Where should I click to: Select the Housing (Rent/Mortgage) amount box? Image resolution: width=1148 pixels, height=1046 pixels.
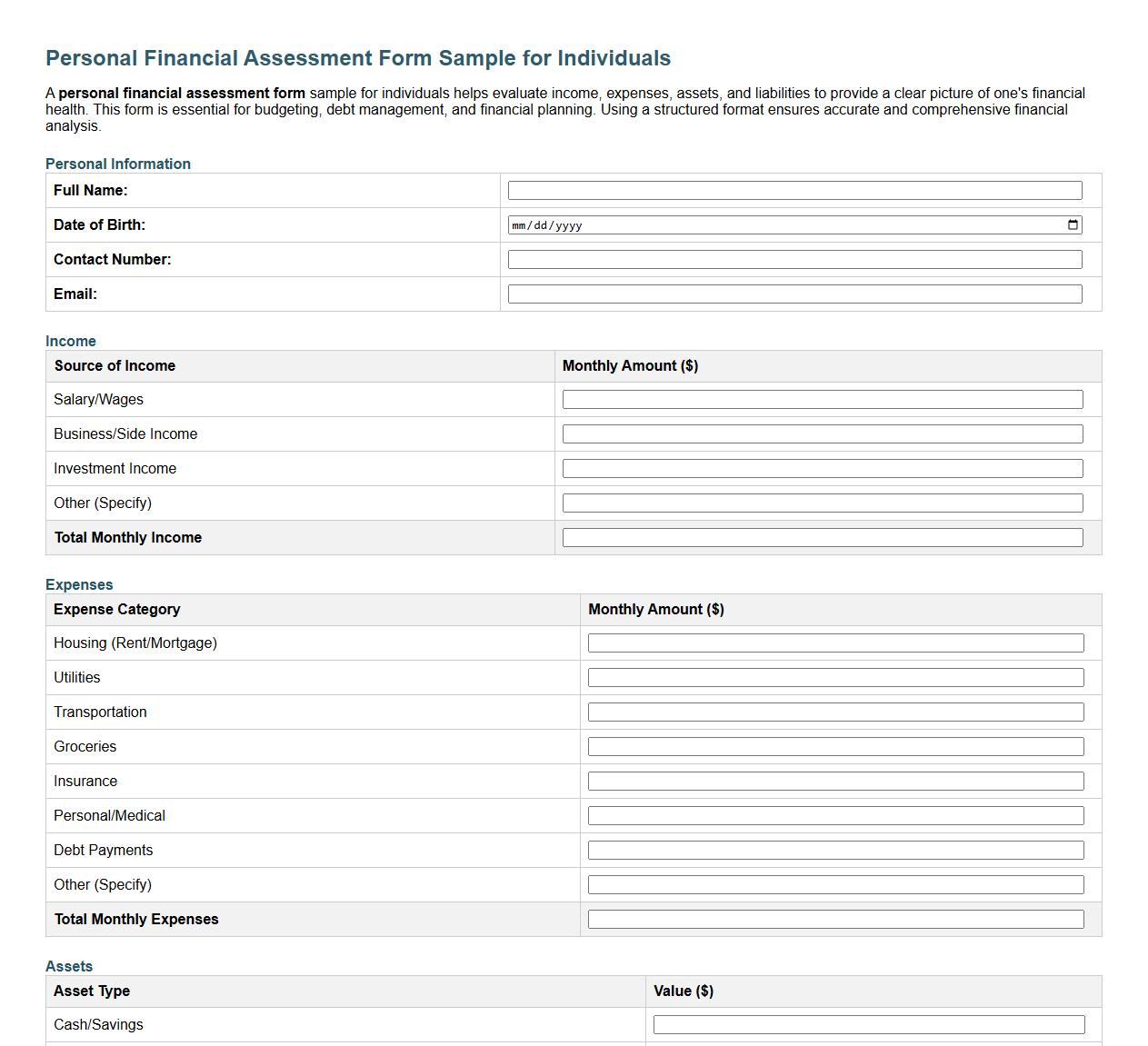coord(836,643)
